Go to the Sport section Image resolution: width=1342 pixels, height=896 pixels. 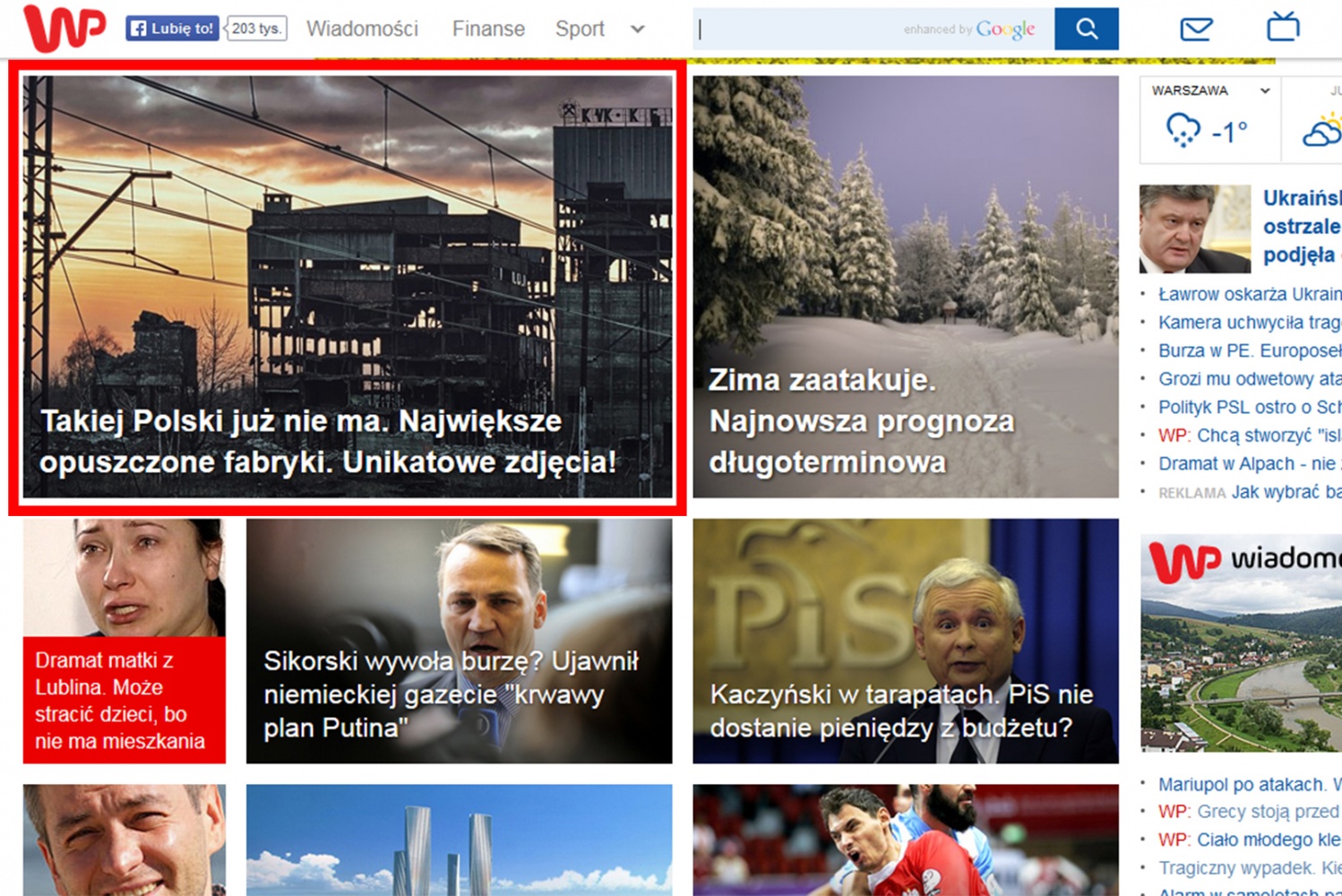(580, 29)
